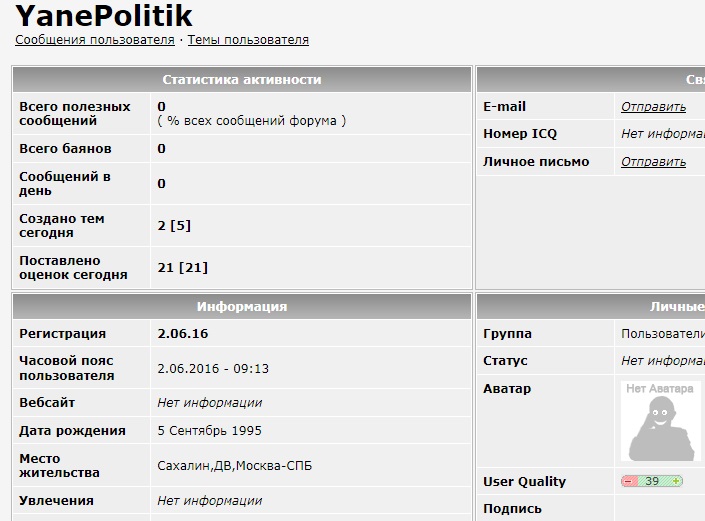Click 'Отправить' in the E-mail row
Screen dimensions: 705x521
pos(653,107)
